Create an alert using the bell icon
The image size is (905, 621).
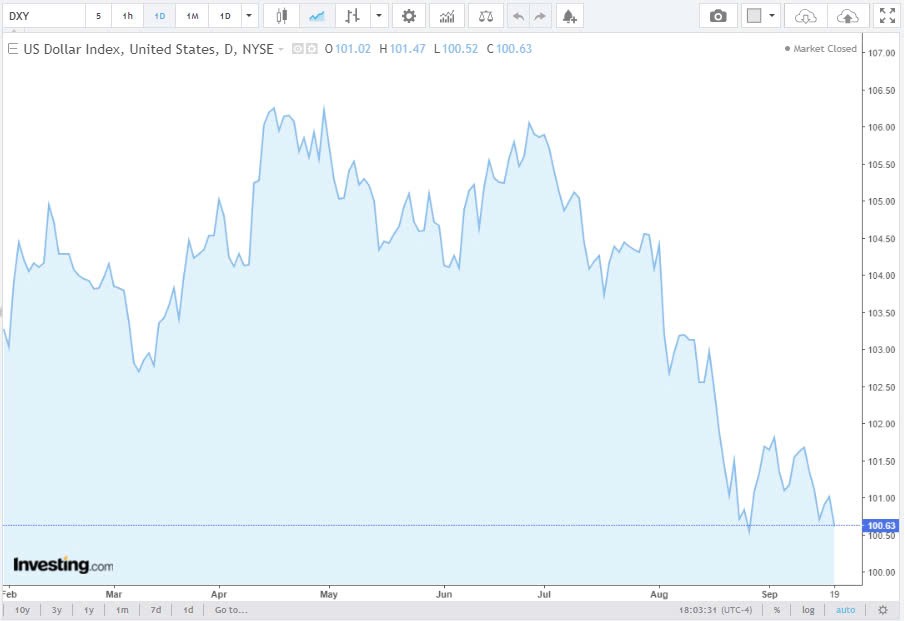pyautogui.click(x=568, y=16)
